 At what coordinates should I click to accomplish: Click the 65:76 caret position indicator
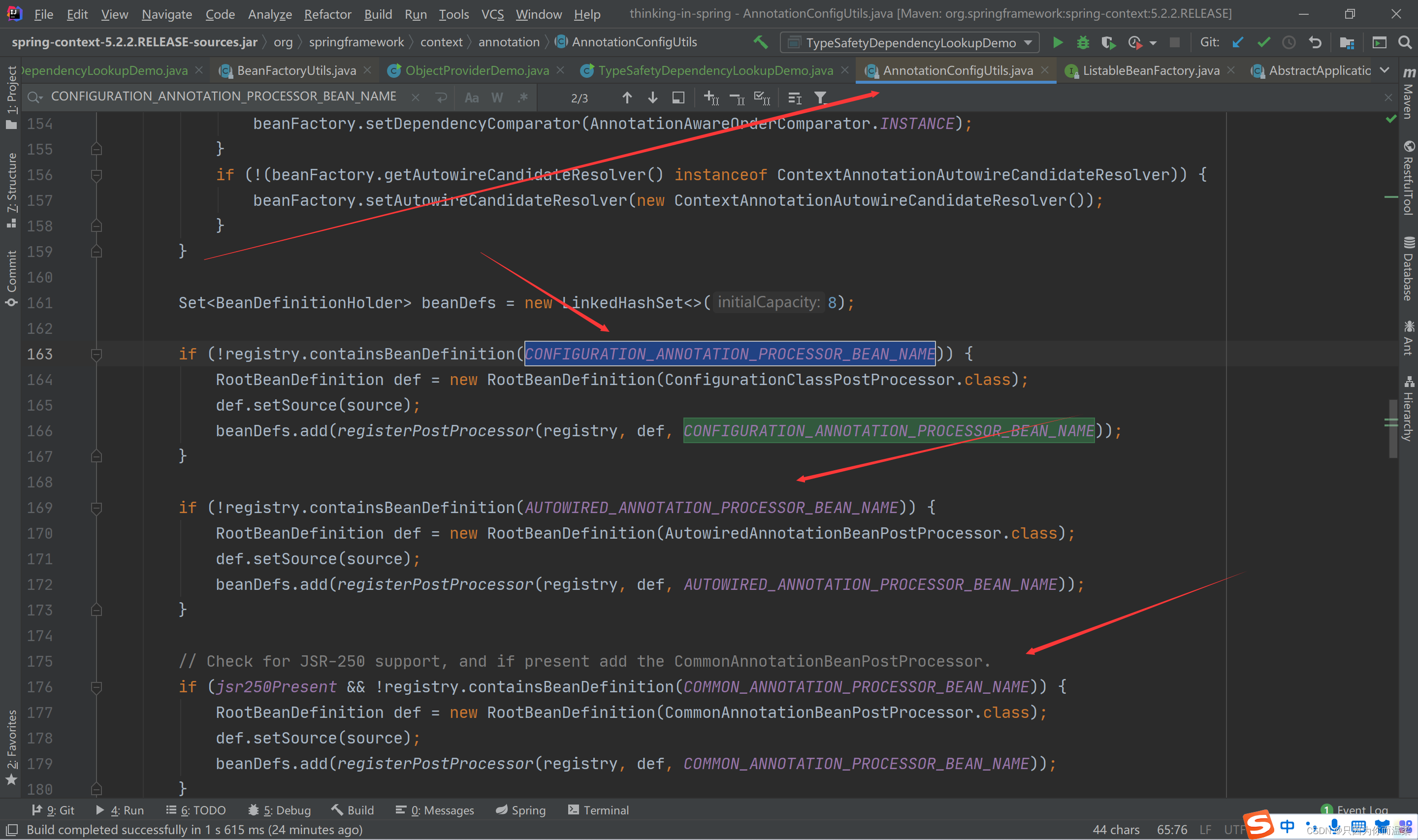point(1172,830)
